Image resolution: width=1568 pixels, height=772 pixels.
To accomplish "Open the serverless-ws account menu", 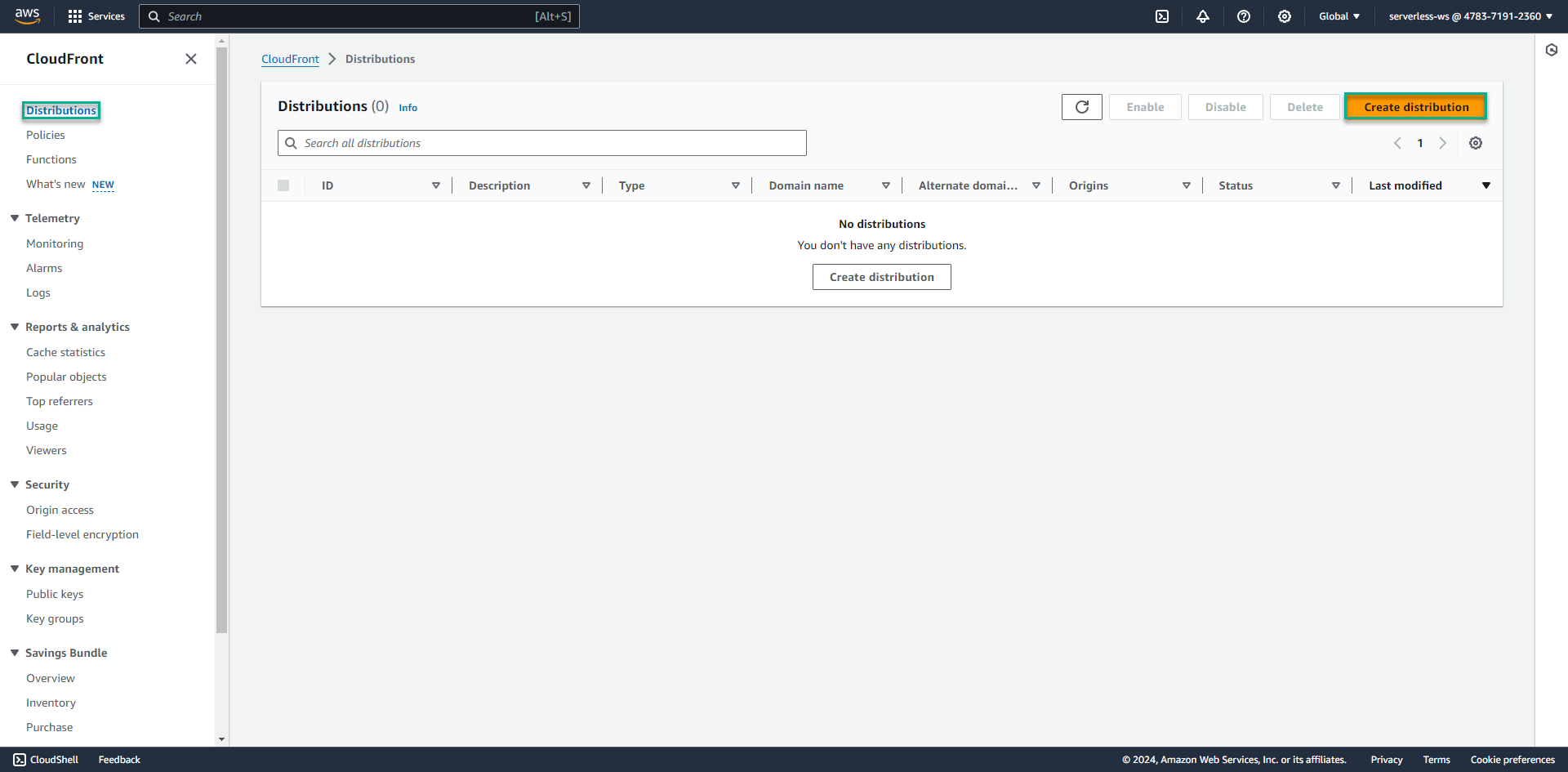I will [1471, 16].
